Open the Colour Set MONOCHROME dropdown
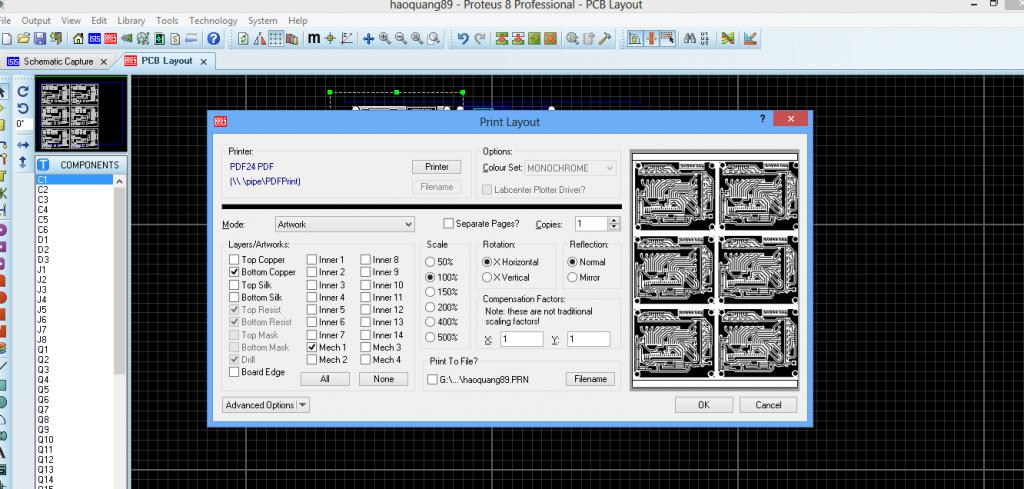1024x489 pixels. tap(571, 168)
